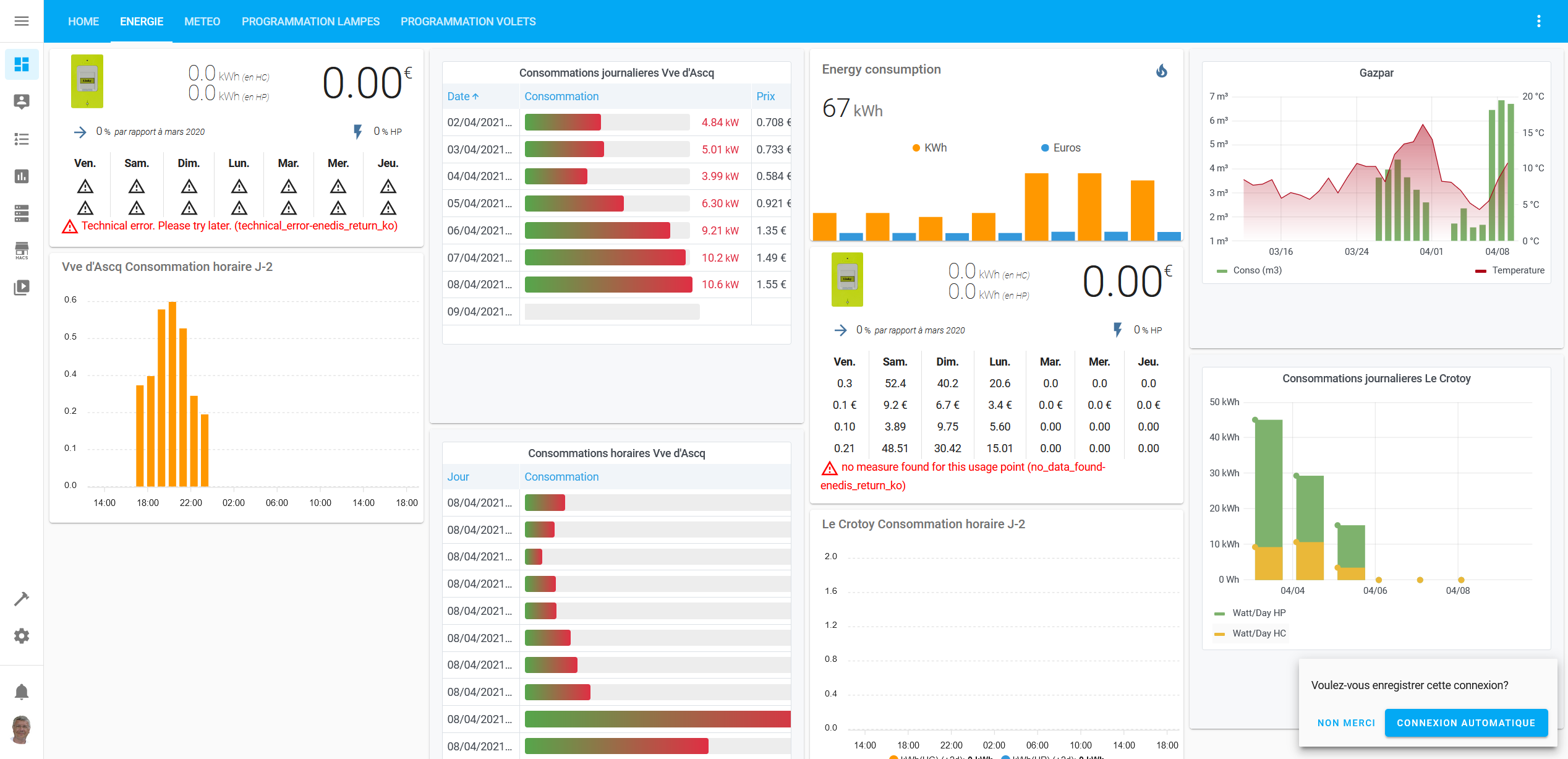The width and height of the screenshot is (1568, 759).
Task: Switch to the PROGRAMMATION VOLETS tab
Action: pyautogui.click(x=468, y=22)
